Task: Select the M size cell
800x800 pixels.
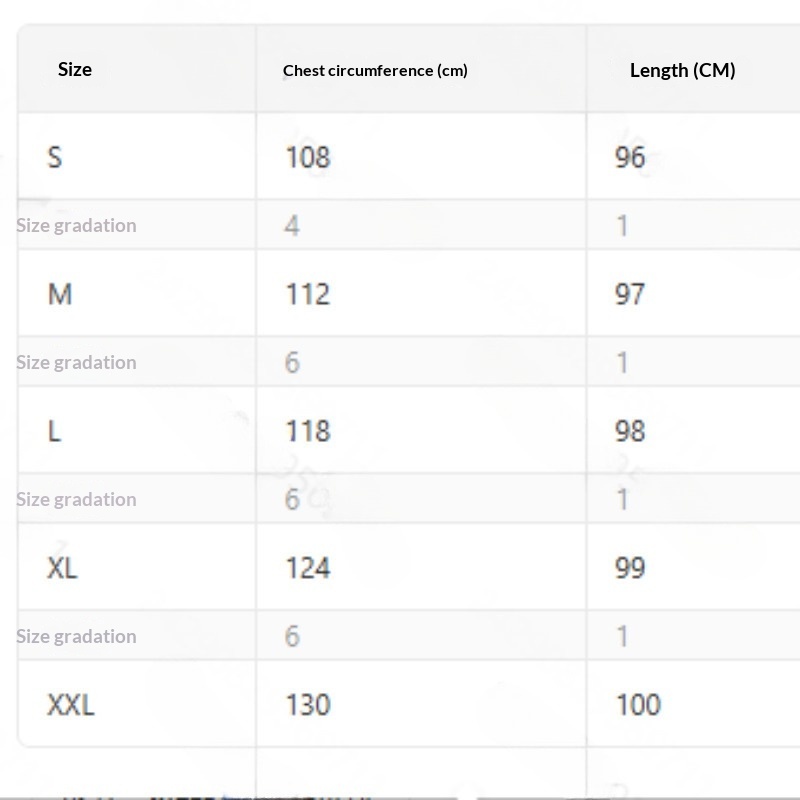Action: (x=60, y=294)
